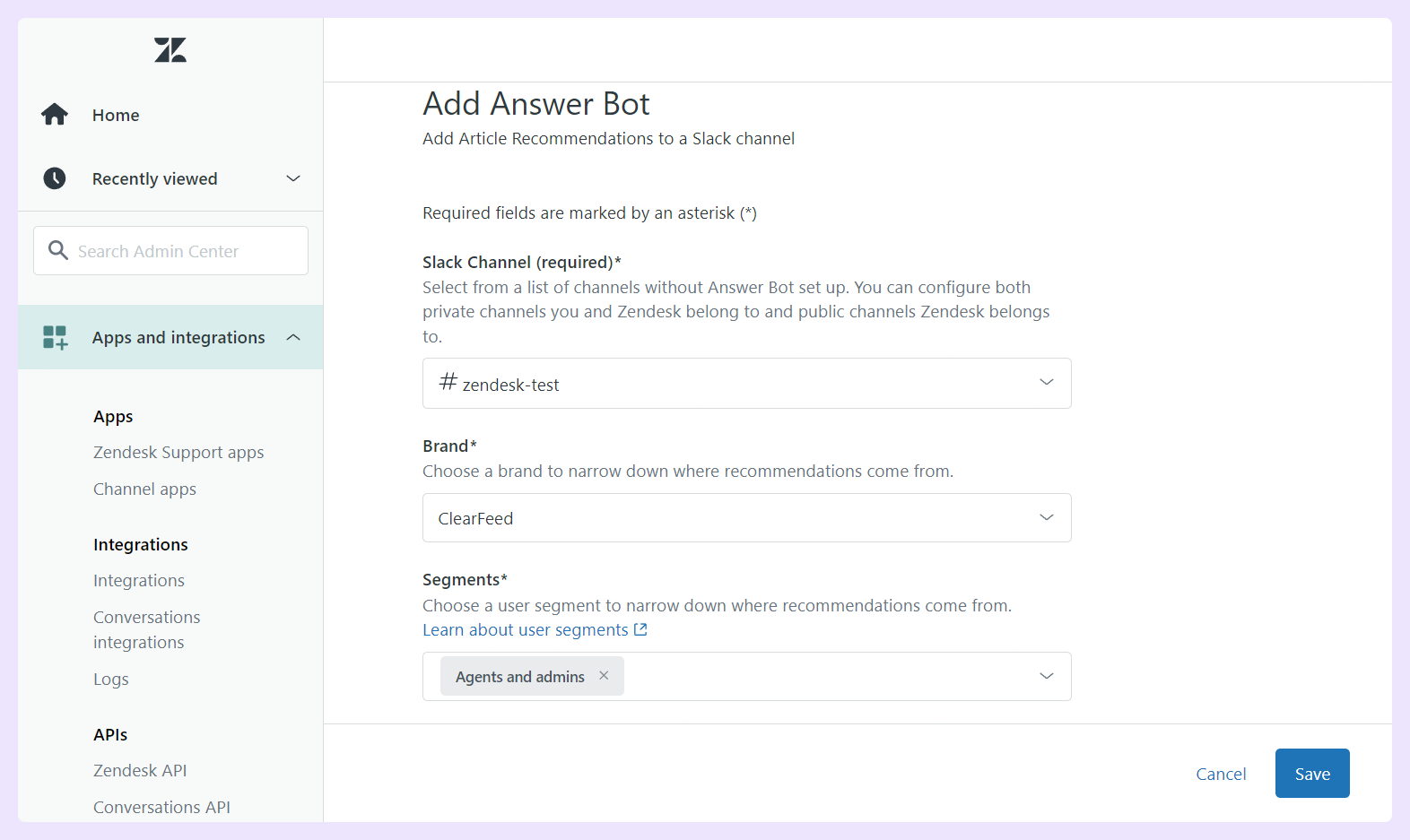
Task: Click the APIs section heading
Action: [110, 734]
